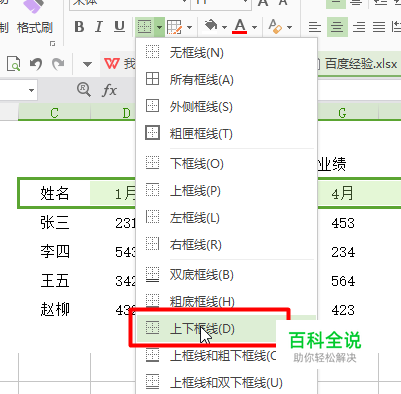Image resolution: width=401 pixels, height=394 pixels.
Task: Open the borders dropdown arrow
Action: 159,27
